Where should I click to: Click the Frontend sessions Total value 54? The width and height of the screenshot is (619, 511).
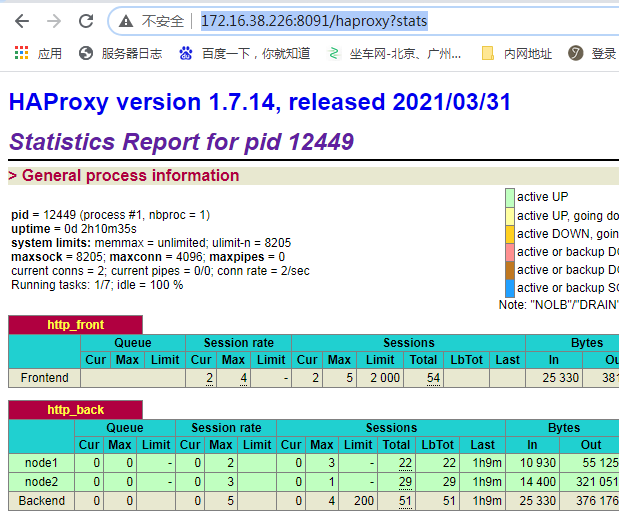(433, 378)
